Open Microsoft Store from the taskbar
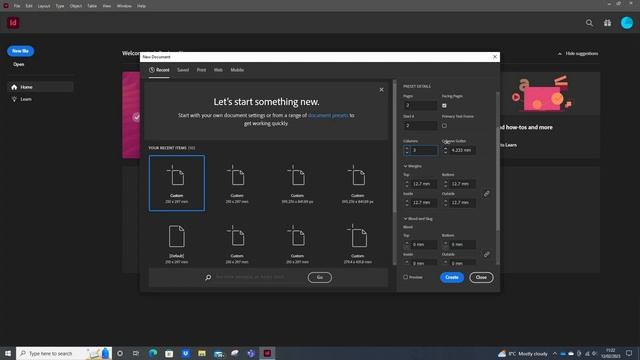This screenshot has height=360, width=640. click(169, 353)
